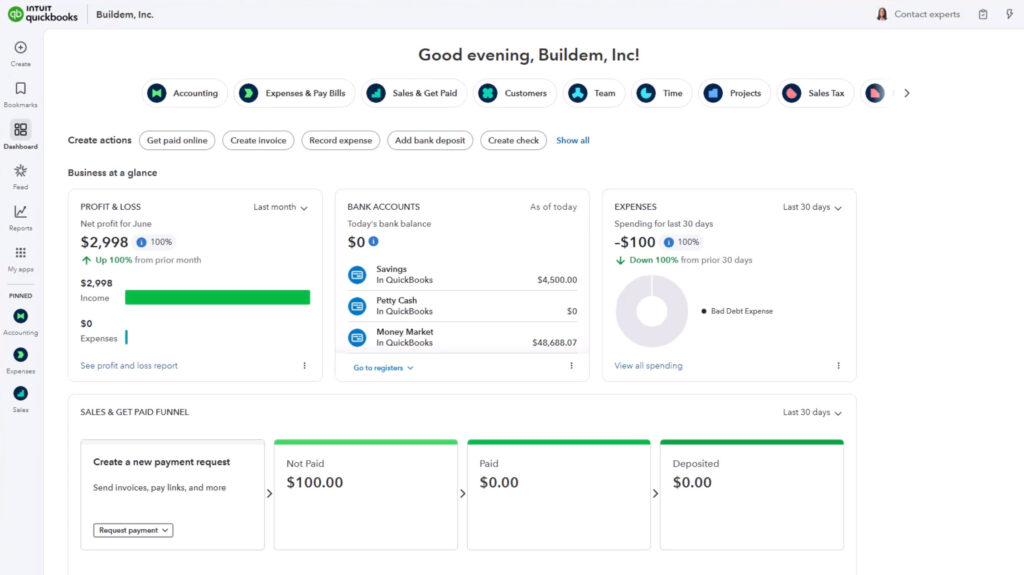Image resolution: width=1024 pixels, height=575 pixels.
Task: Open the Feed icon in sidebar
Action: pos(20,171)
